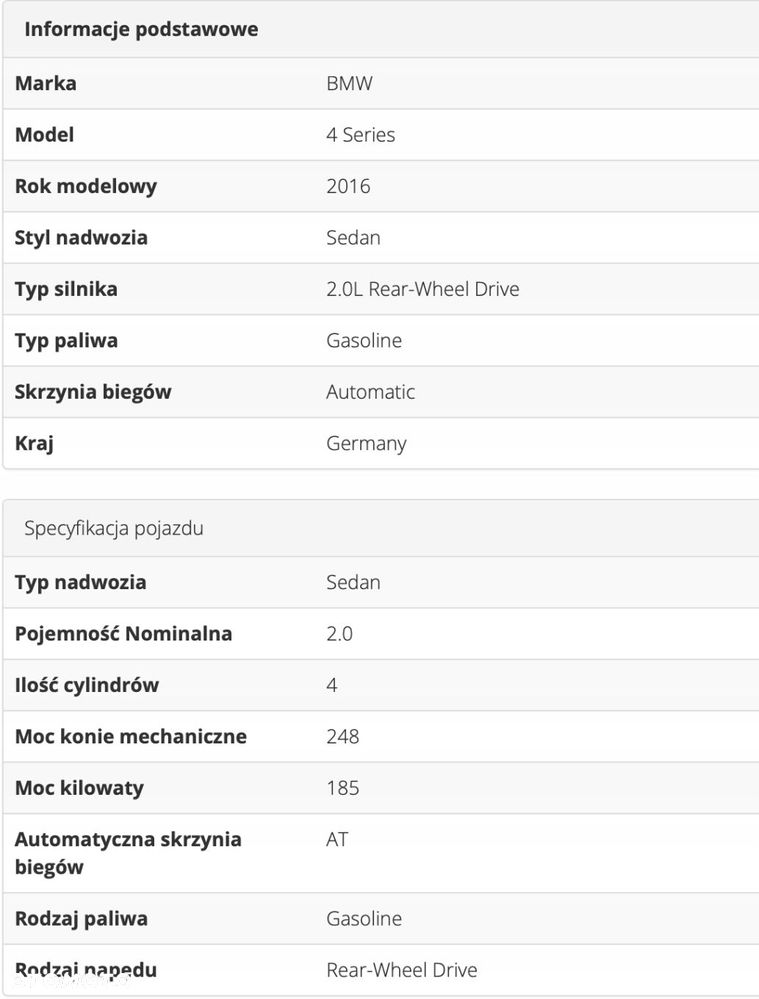Image resolution: width=759 pixels, height=999 pixels.
Task: Click the Germany country value
Action: tap(366, 444)
